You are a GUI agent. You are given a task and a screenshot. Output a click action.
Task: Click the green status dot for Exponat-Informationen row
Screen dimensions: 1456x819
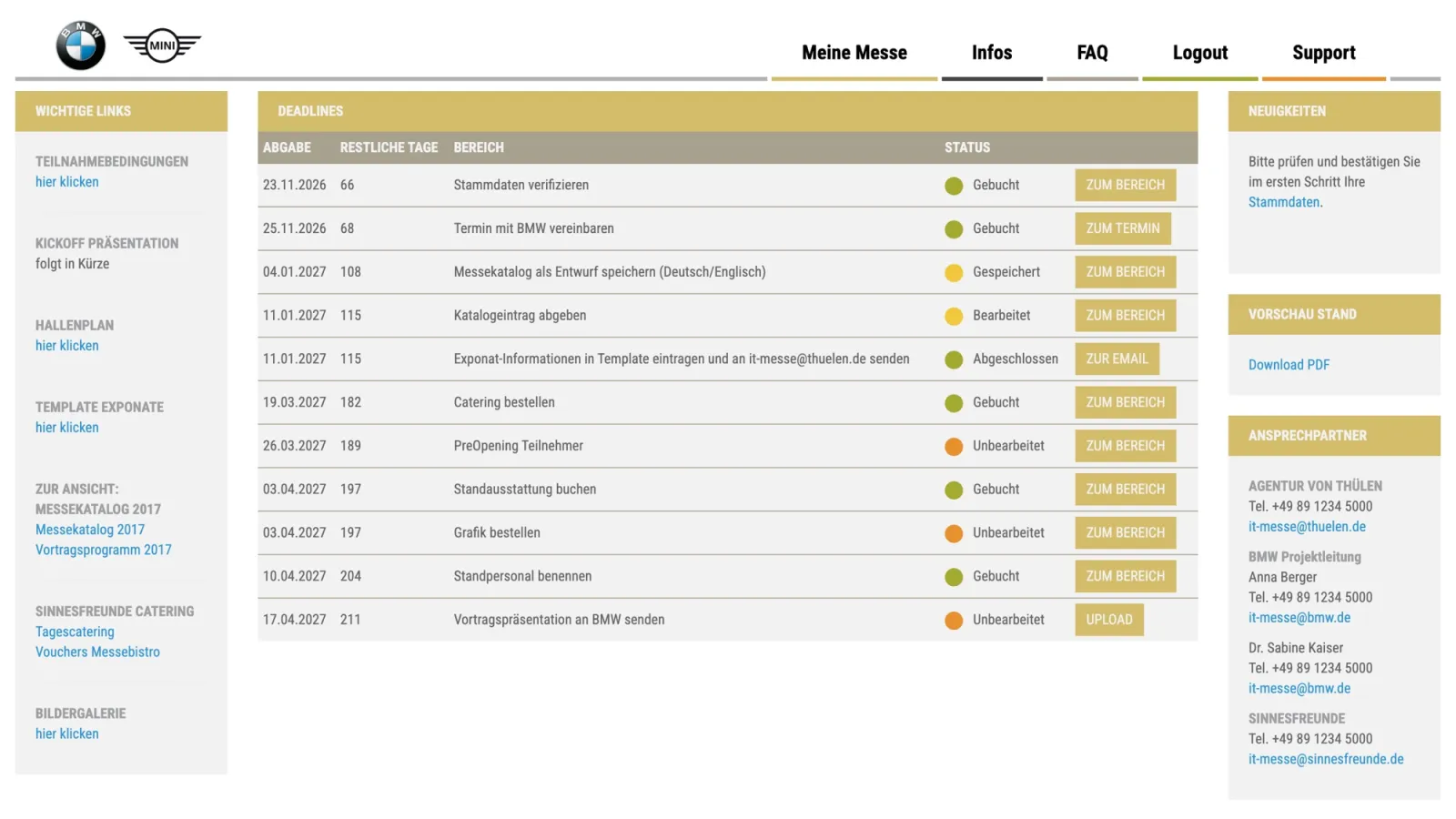click(954, 359)
